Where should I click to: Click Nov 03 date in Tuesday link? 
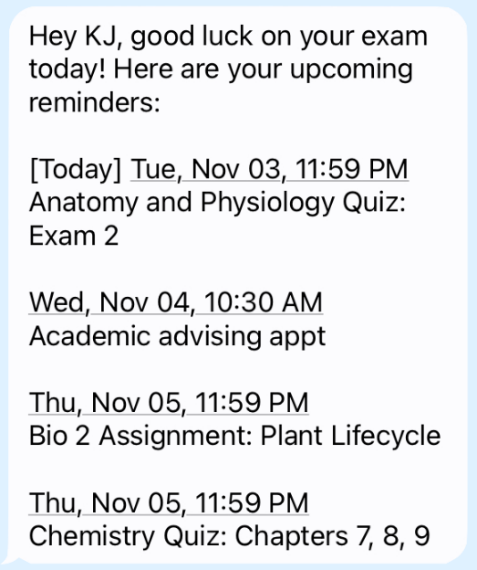click(x=236, y=169)
